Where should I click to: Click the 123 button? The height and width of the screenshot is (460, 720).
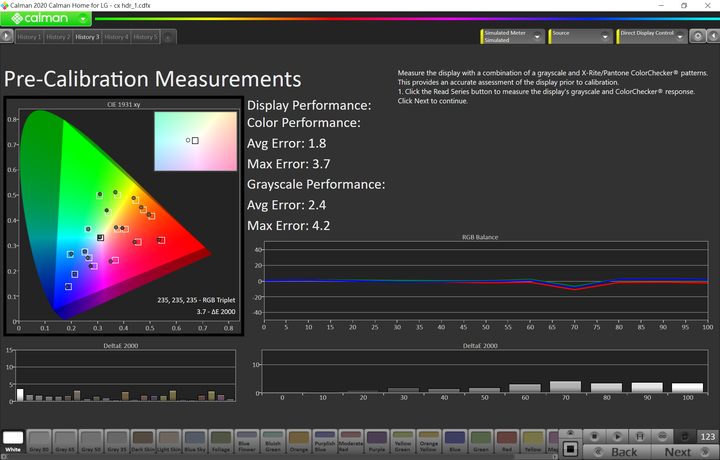pos(708,436)
